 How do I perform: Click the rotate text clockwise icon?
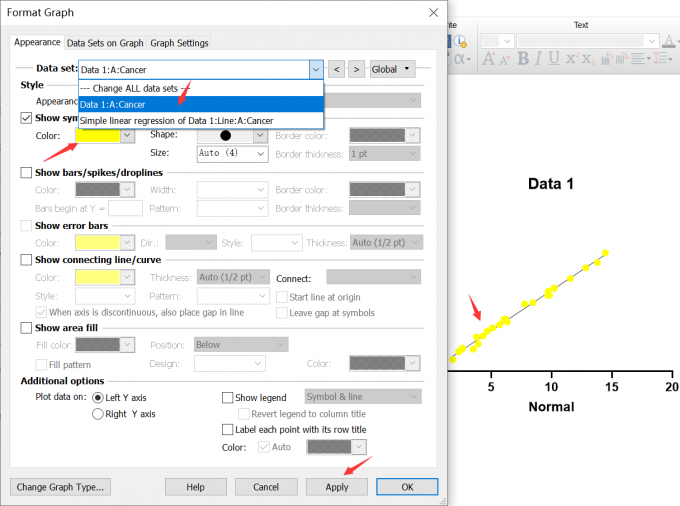621,59
